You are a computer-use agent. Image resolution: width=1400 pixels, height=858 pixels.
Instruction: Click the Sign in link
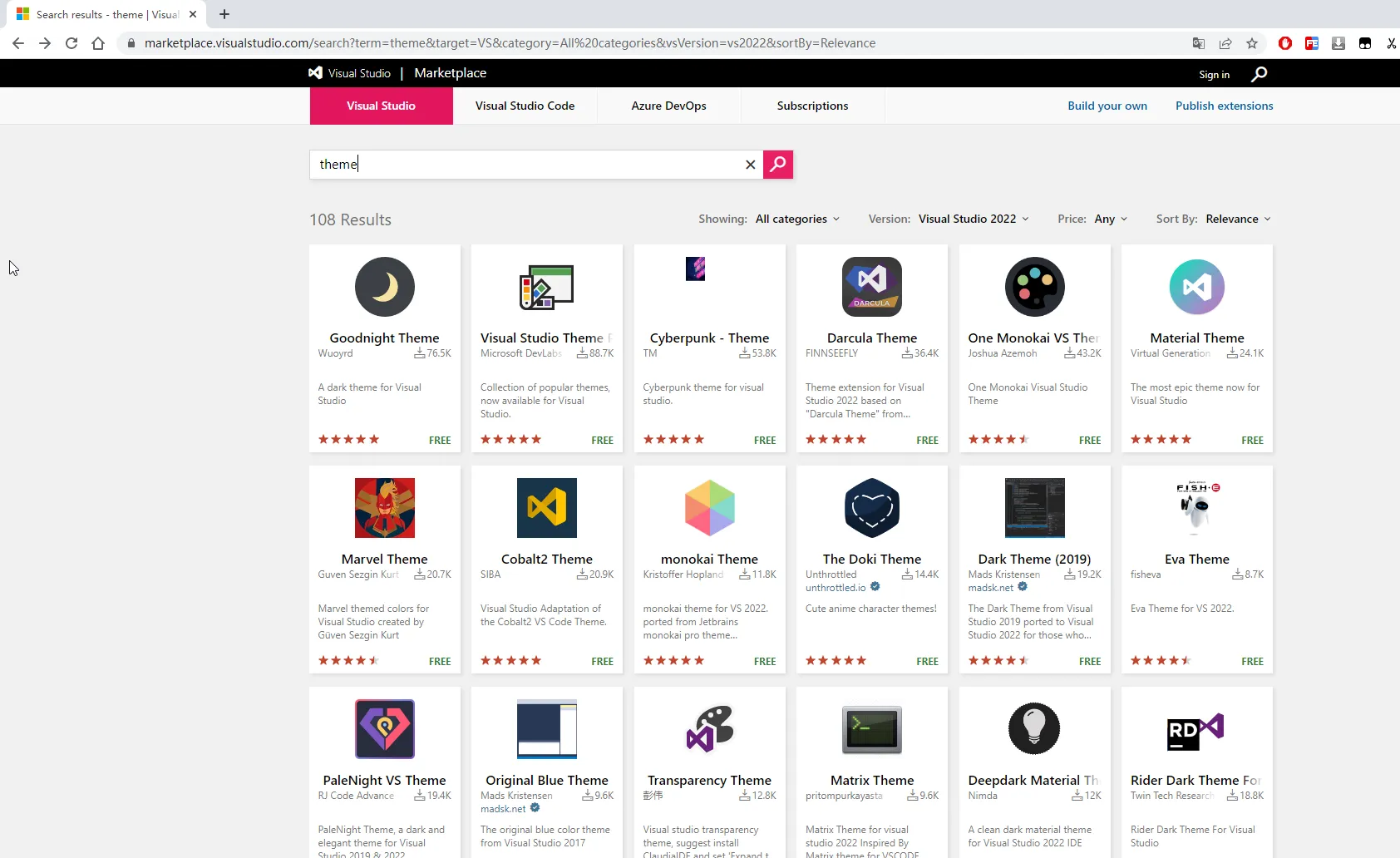[x=1214, y=75]
